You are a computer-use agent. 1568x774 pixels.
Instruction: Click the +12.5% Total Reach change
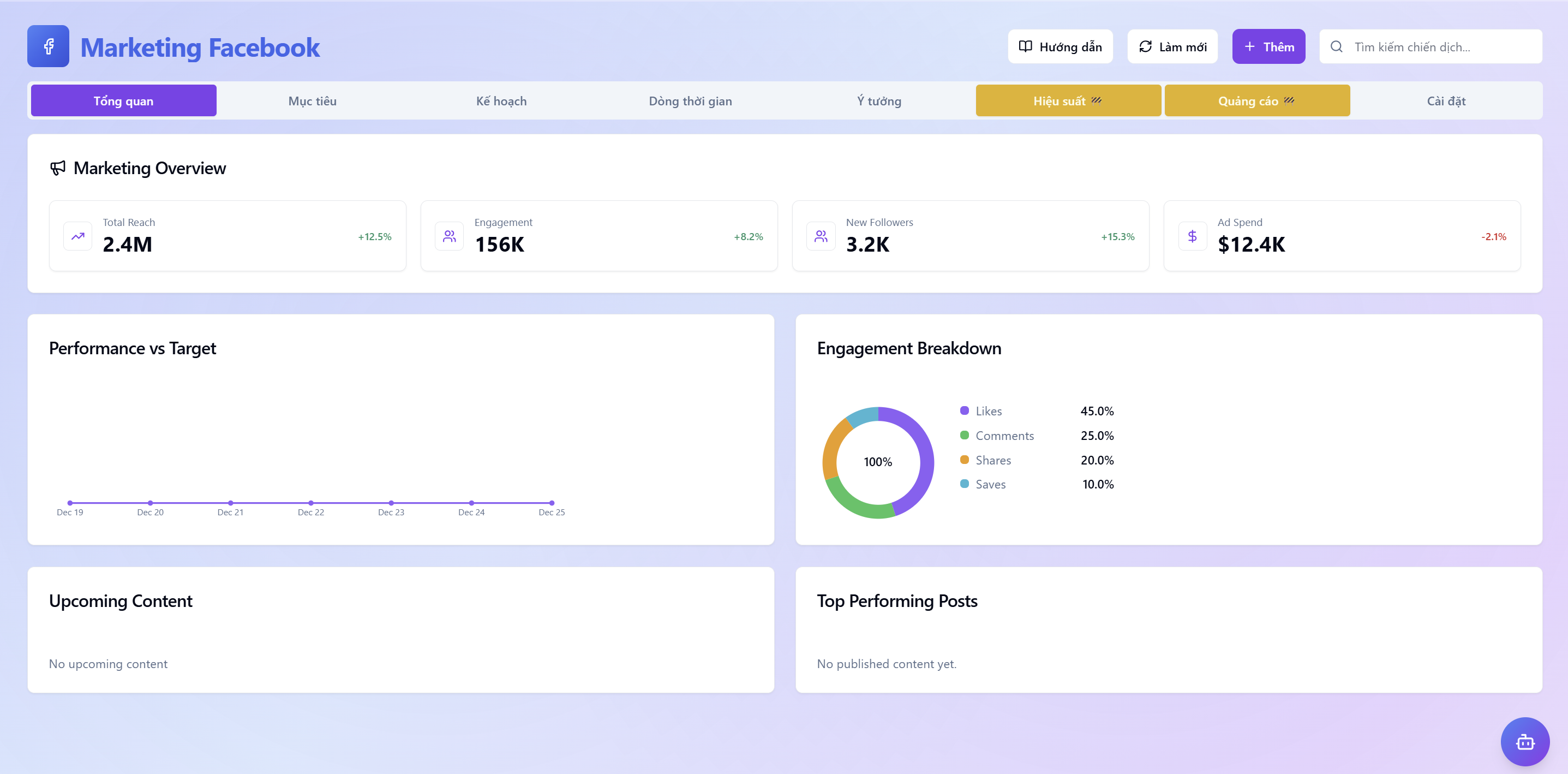tap(374, 237)
